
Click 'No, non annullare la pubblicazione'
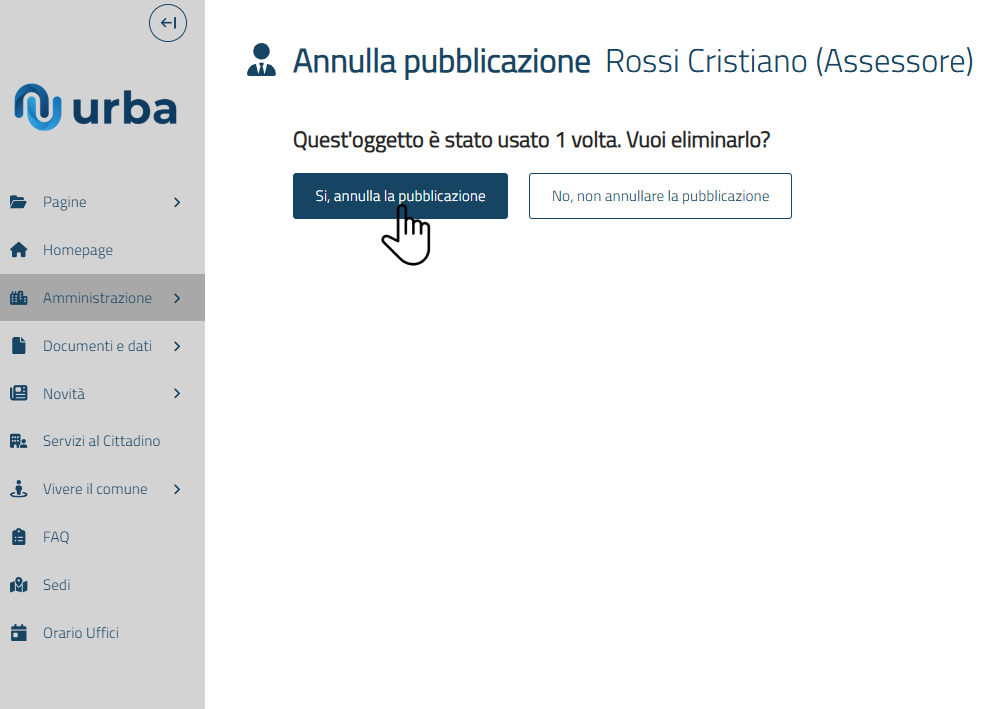[660, 196]
